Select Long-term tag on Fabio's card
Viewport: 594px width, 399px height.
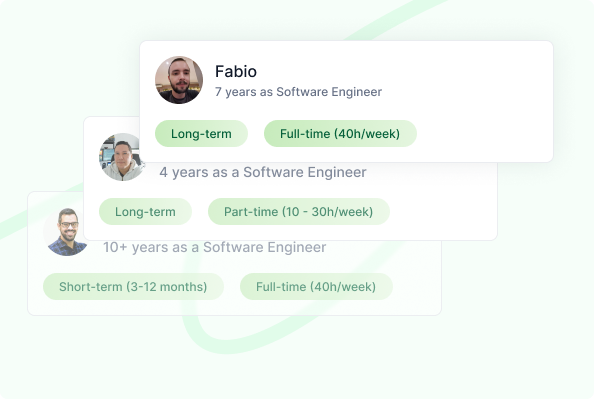[201, 133]
